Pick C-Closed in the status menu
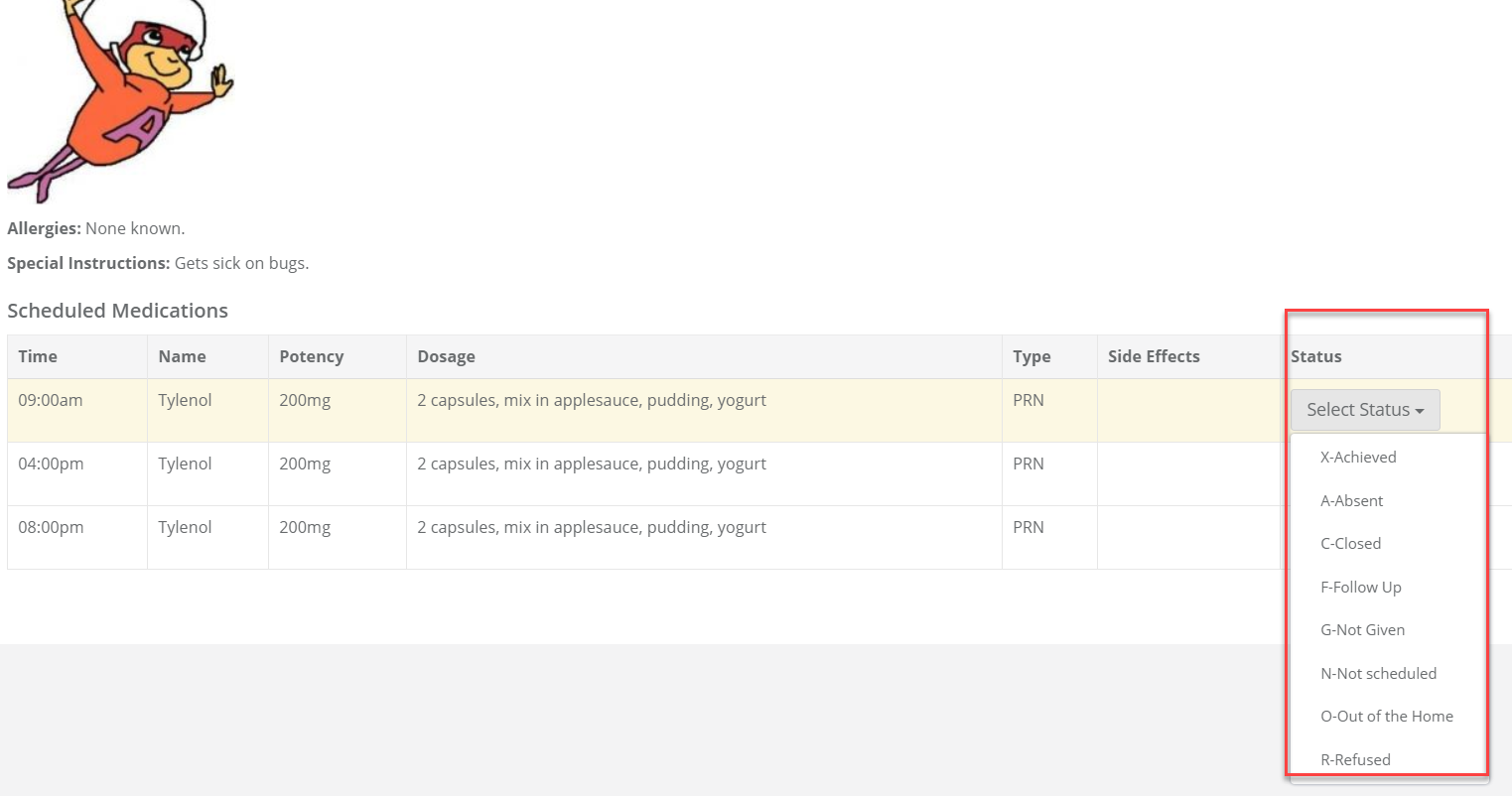This screenshot has width=1512, height=796. 1350,544
